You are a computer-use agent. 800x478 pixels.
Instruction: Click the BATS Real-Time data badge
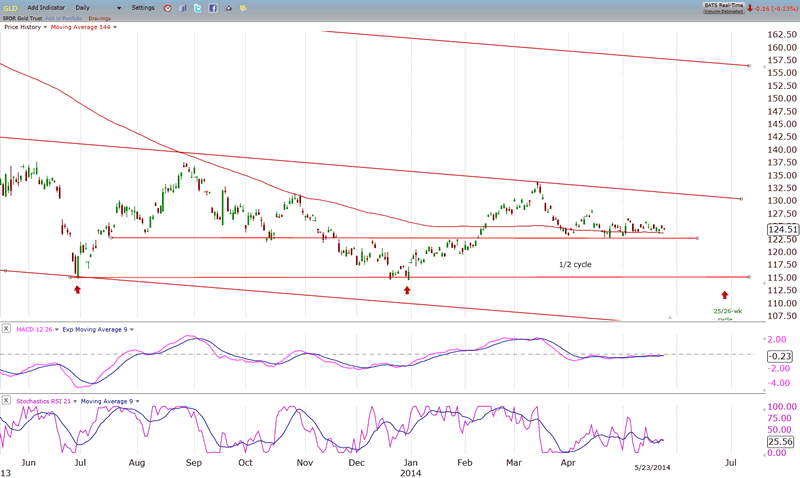pos(722,7)
